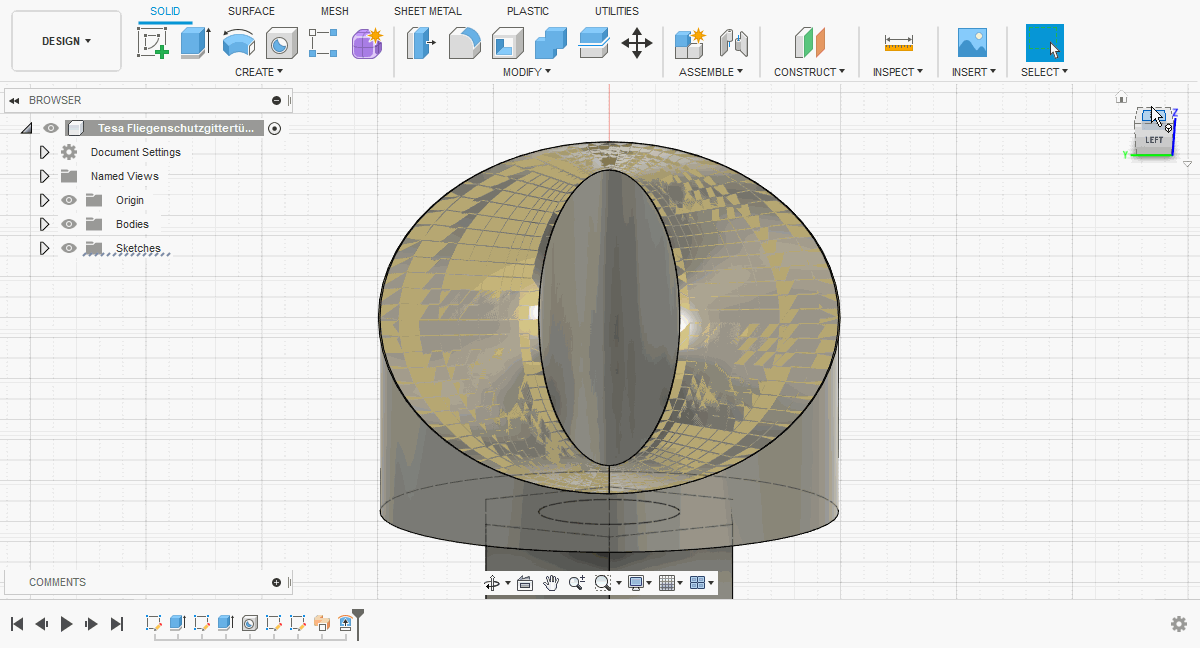
Task: Activate the Zoom magnifier tool
Action: coord(577,583)
